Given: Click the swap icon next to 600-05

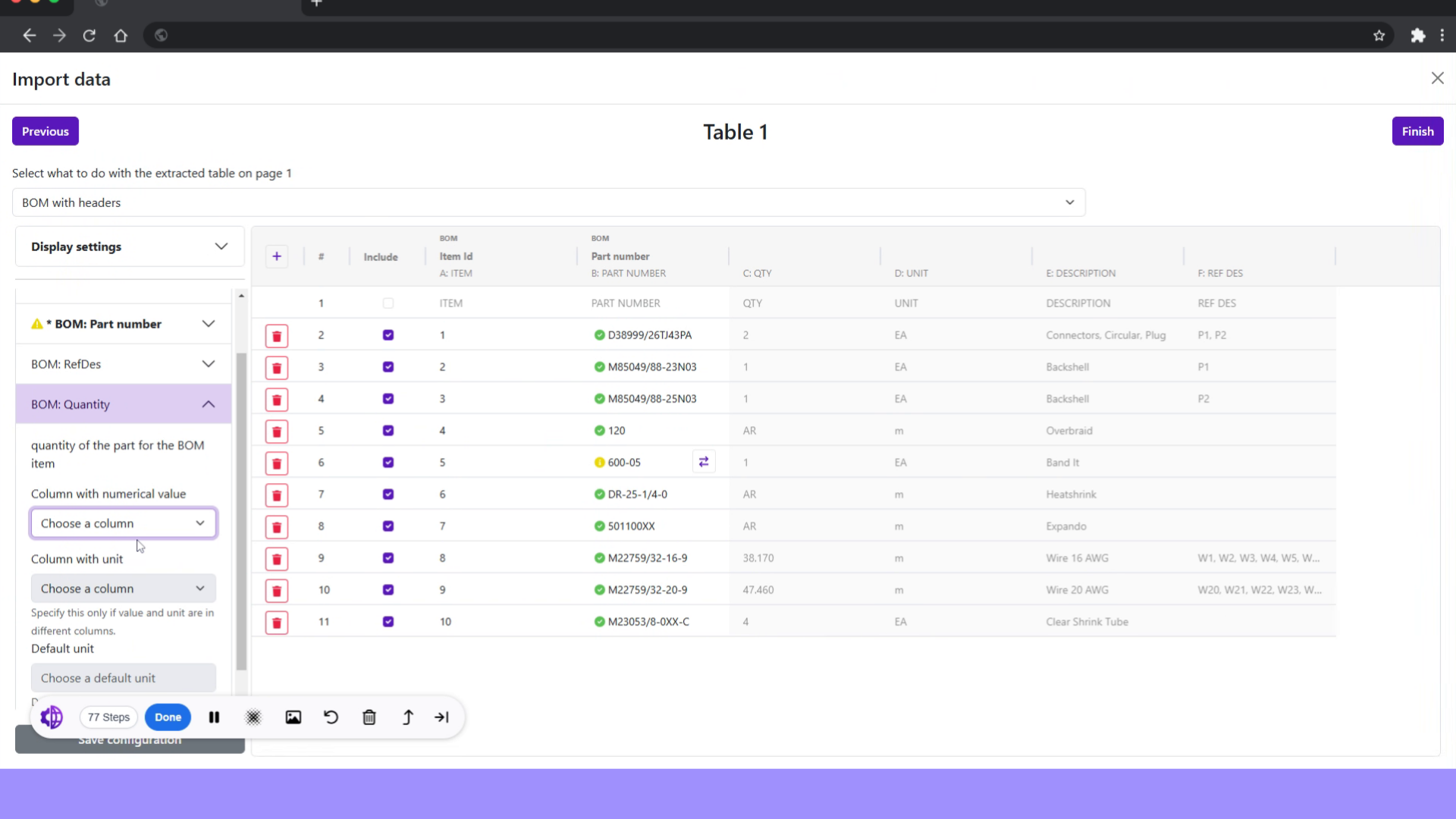Looking at the screenshot, I should click(704, 461).
